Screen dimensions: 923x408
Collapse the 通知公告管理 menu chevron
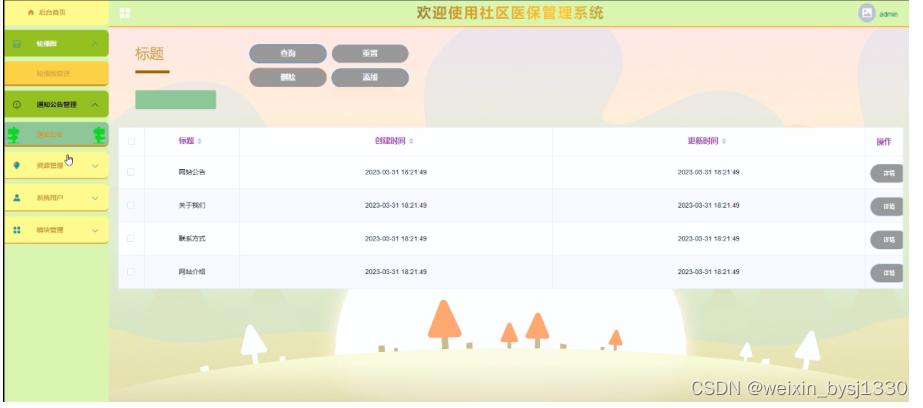tap(95, 105)
